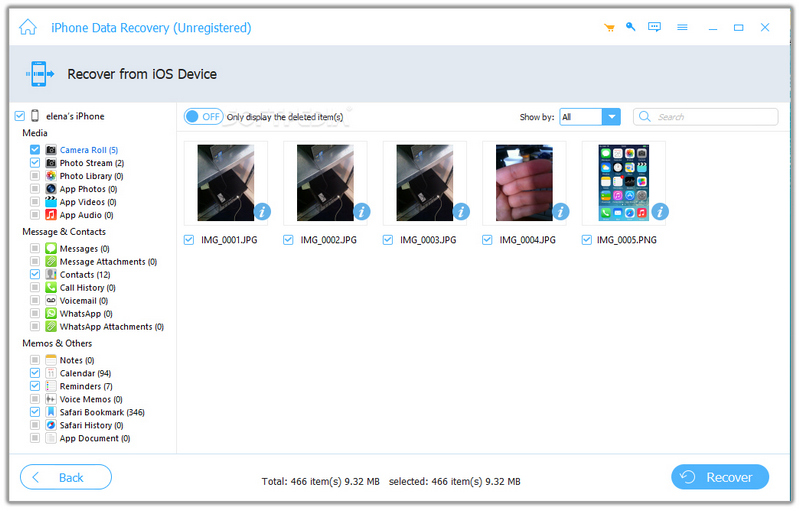Image resolution: width=800 pixels, height=511 pixels.
Task: Click the home icon in title bar
Action: [29, 27]
